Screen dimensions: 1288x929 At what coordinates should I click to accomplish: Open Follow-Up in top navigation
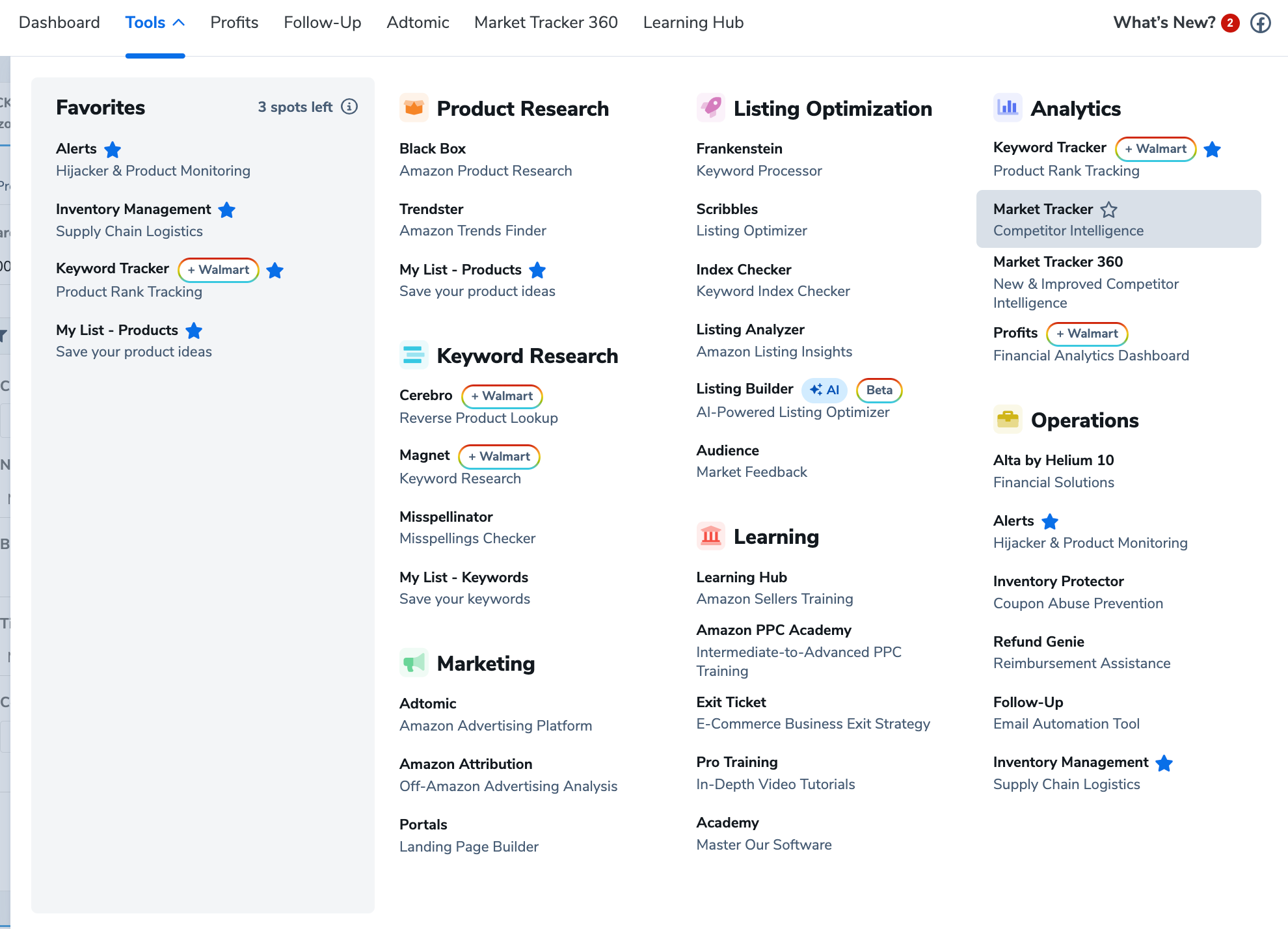(323, 23)
